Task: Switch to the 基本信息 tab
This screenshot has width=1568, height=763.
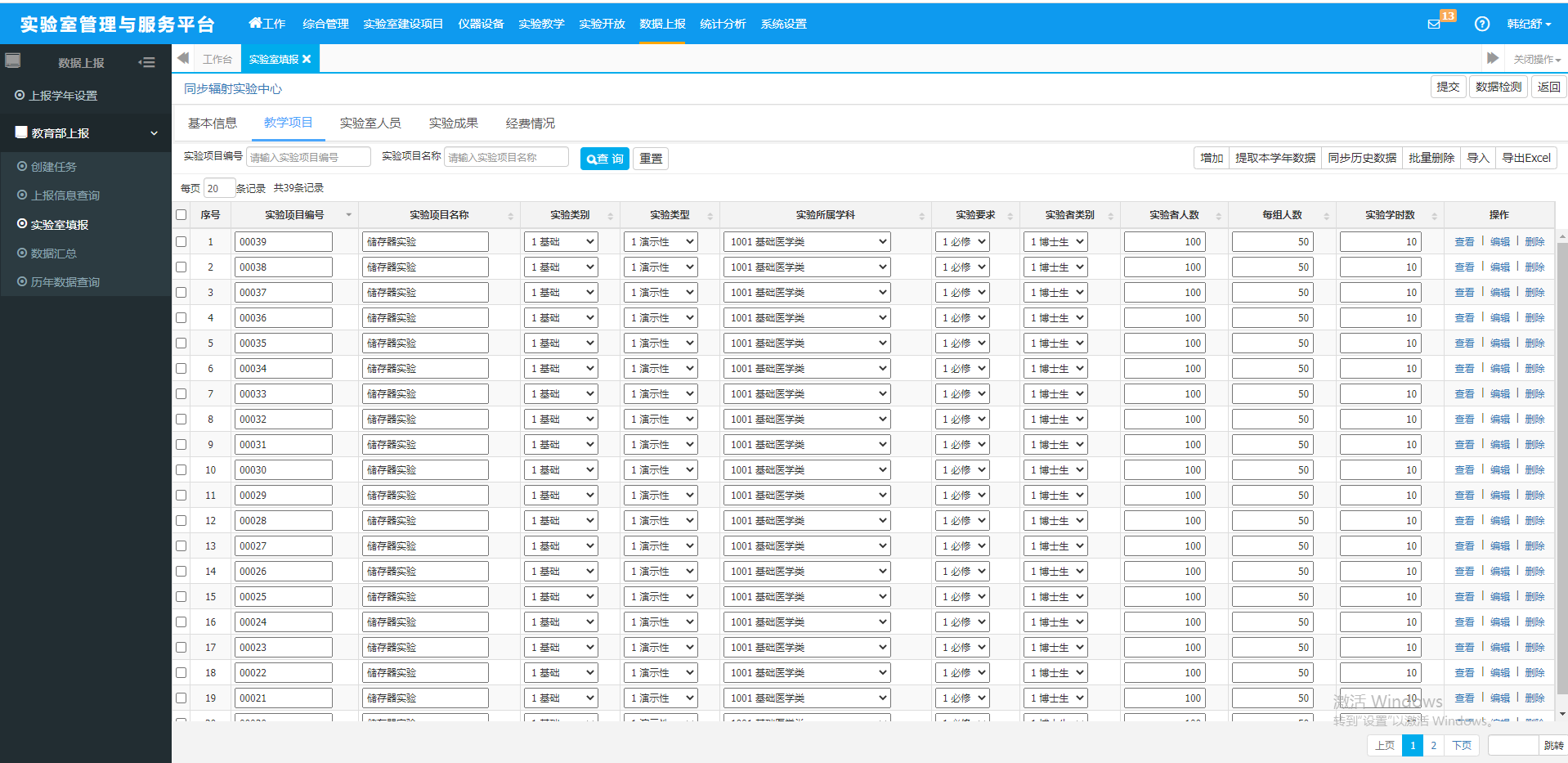Action: click(213, 123)
